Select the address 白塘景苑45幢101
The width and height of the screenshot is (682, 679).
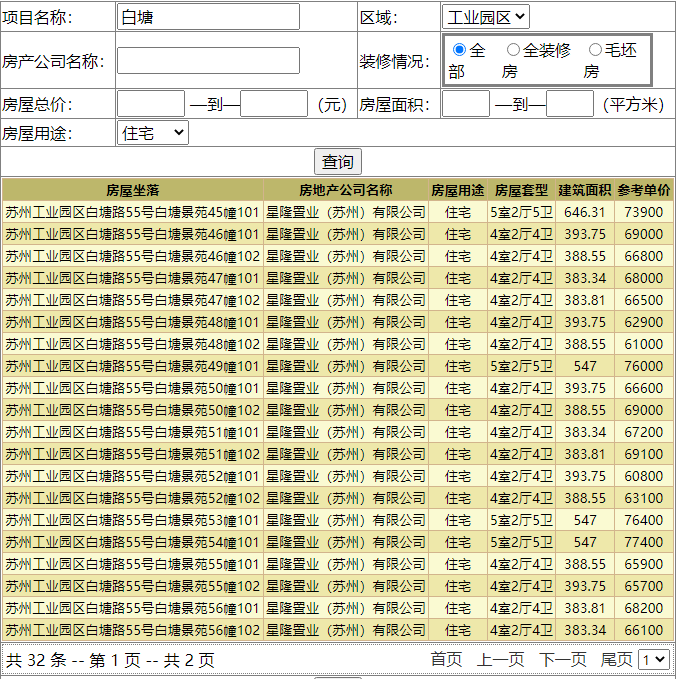(132, 212)
